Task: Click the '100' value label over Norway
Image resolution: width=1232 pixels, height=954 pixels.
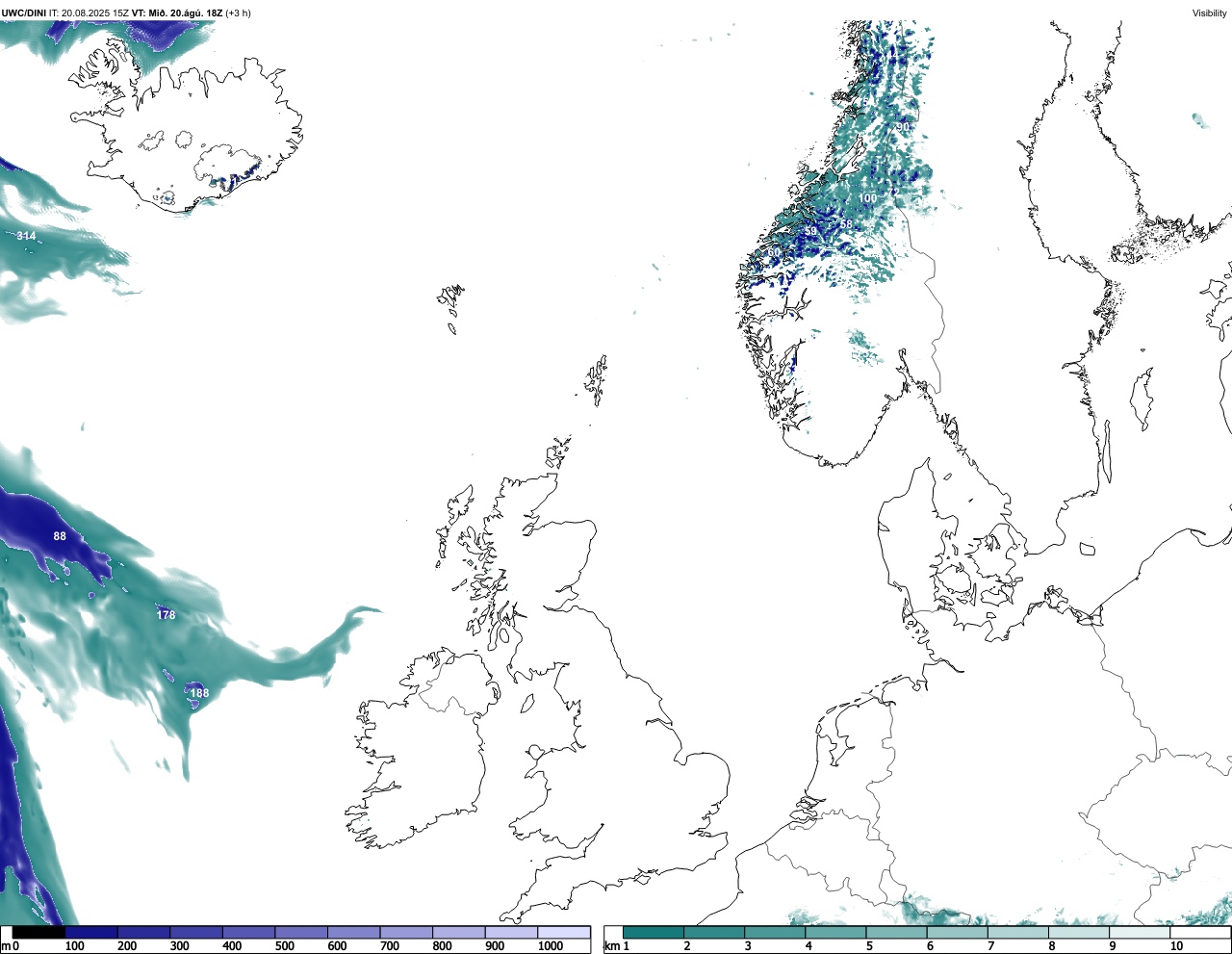Action: click(x=867, y=198)
